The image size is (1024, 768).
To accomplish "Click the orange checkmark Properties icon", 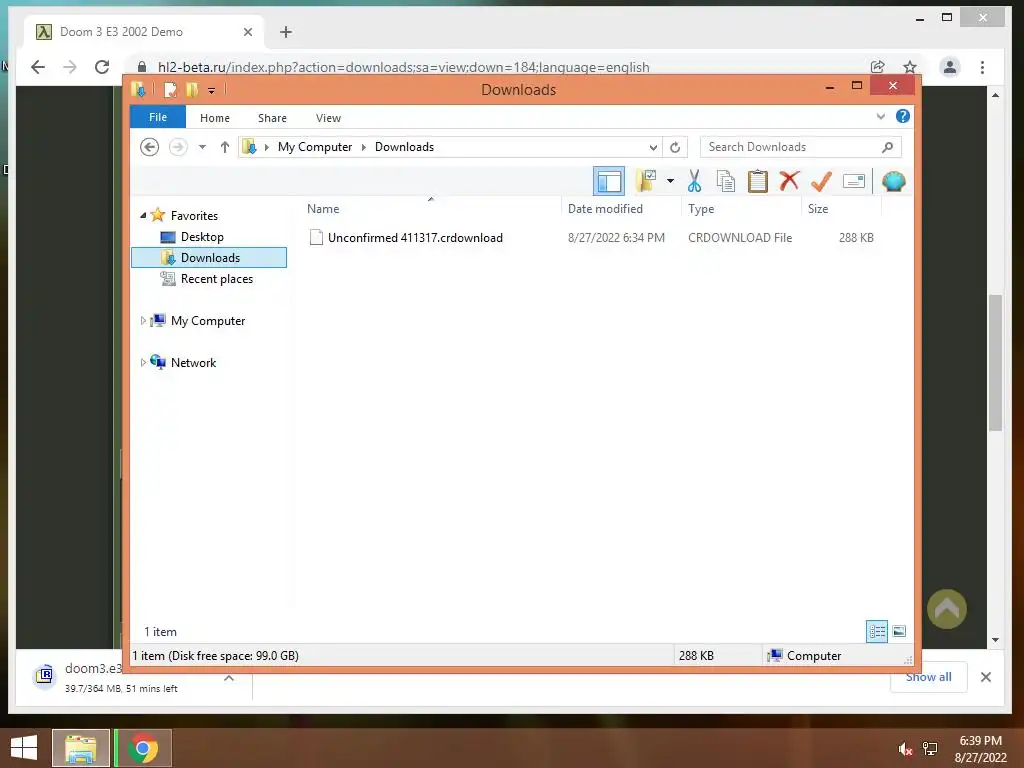I will click(821, 181).
